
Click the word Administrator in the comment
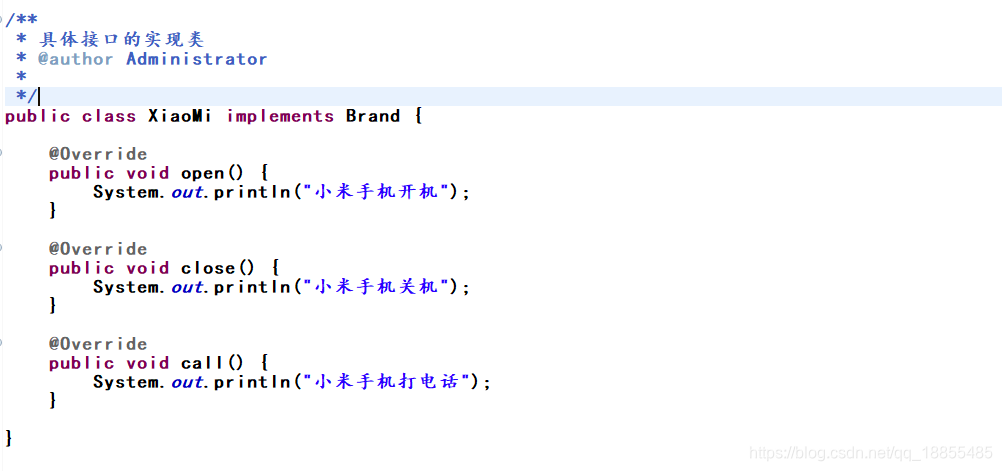tap(197, 59)
